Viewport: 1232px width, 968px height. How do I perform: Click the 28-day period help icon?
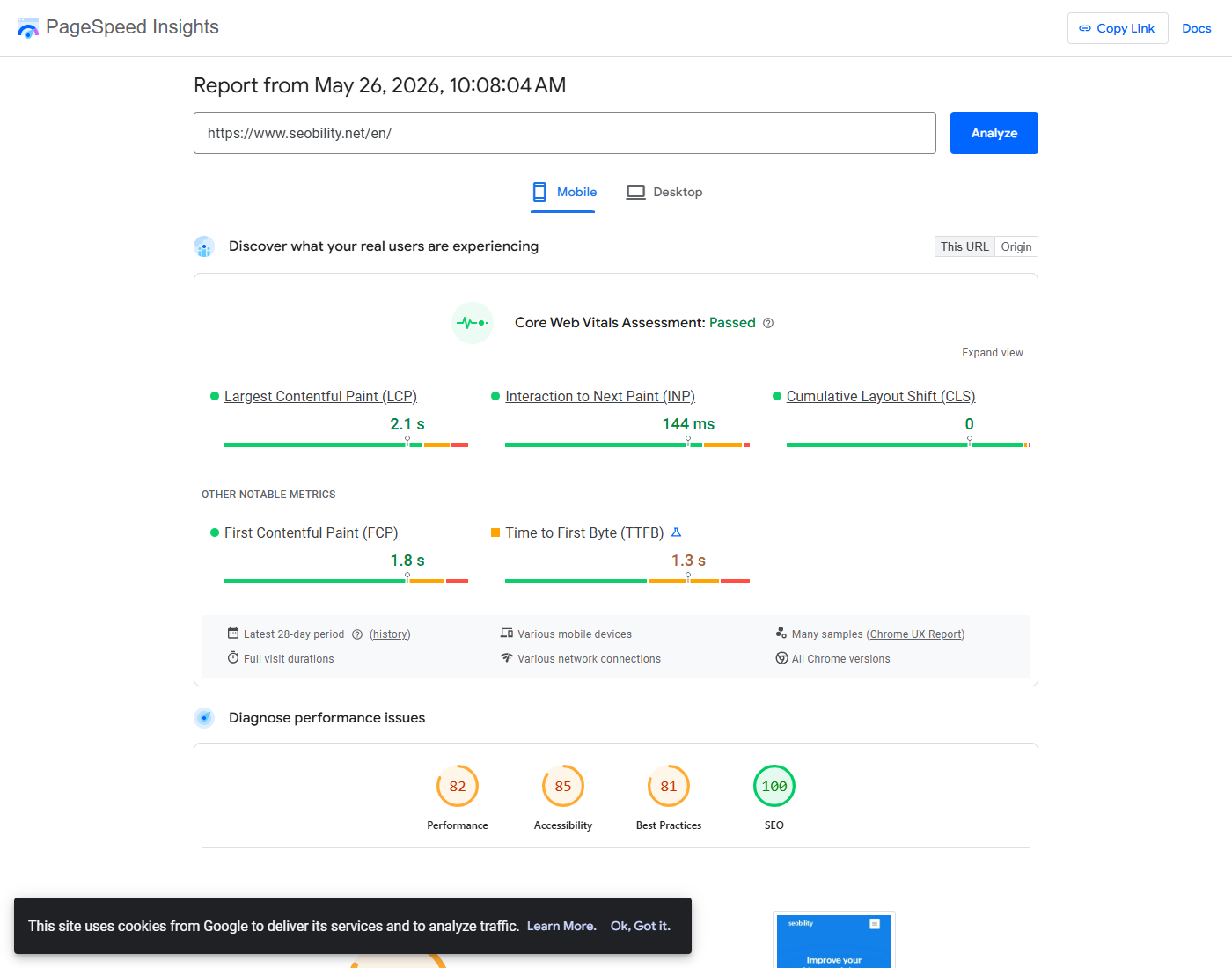coord(357,634)
